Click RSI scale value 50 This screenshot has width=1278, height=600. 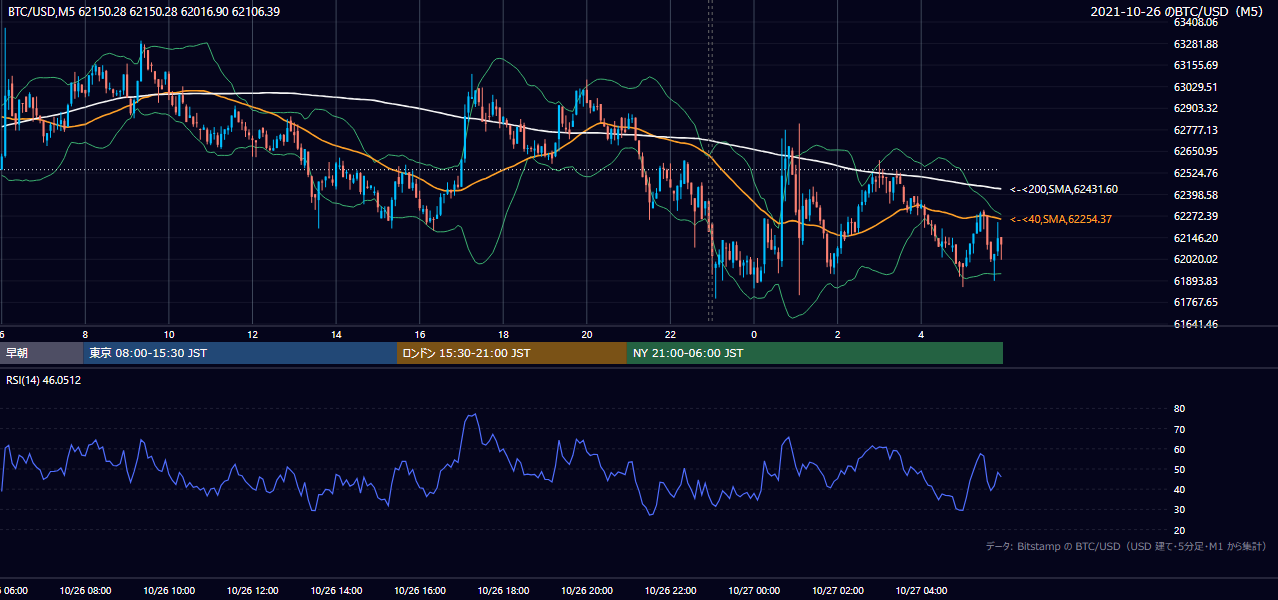pyautogui.click(x=1179, y=469)
